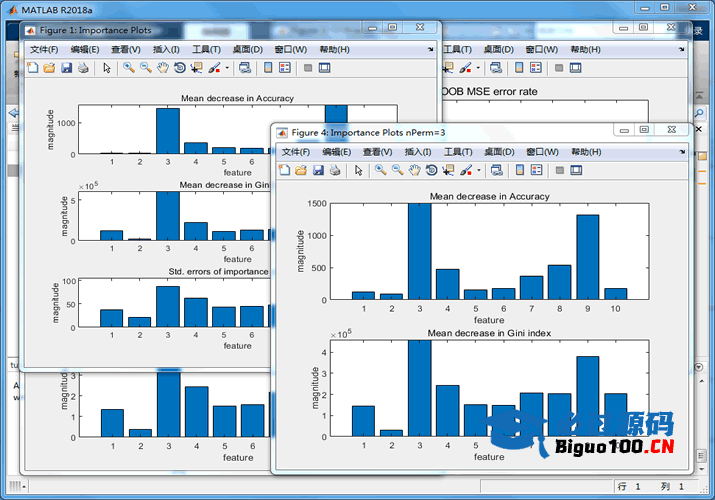Select Data Cursor tool in Figure 1
Viewport: 715px width, 500px height.
[197, 68]
